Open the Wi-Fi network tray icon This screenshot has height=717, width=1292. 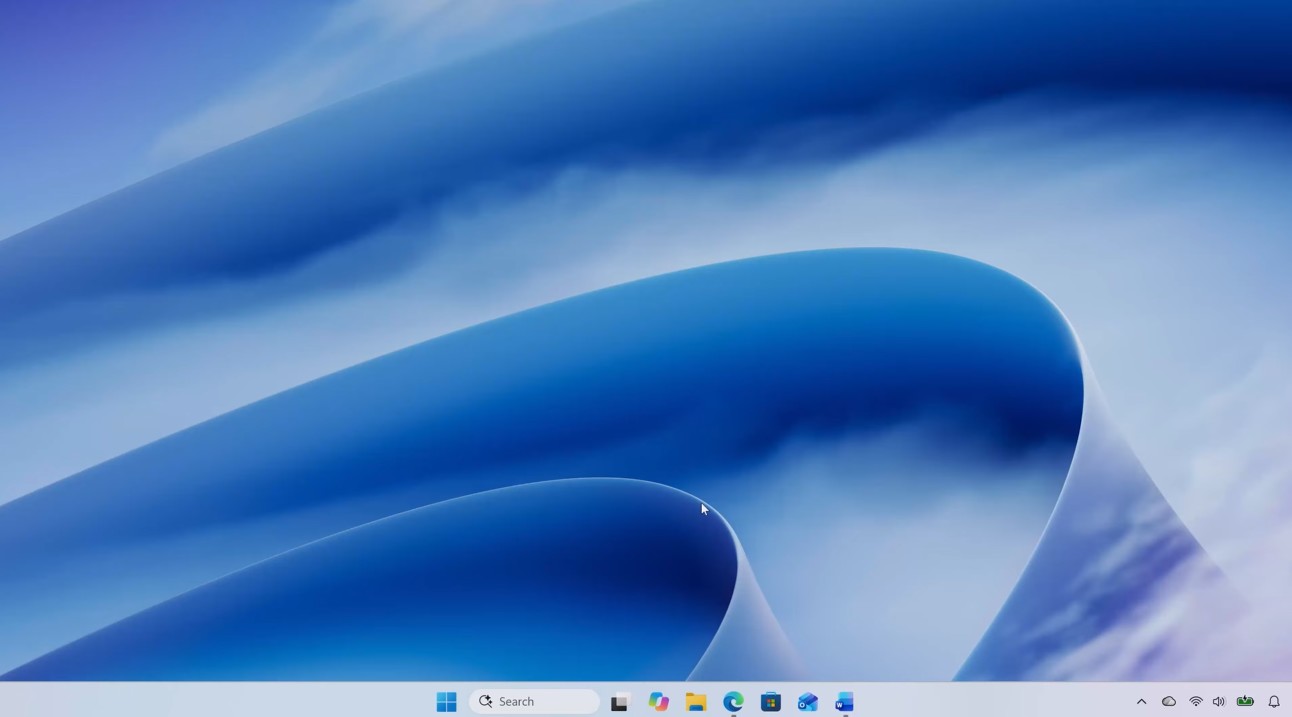tap(1195, 702)
